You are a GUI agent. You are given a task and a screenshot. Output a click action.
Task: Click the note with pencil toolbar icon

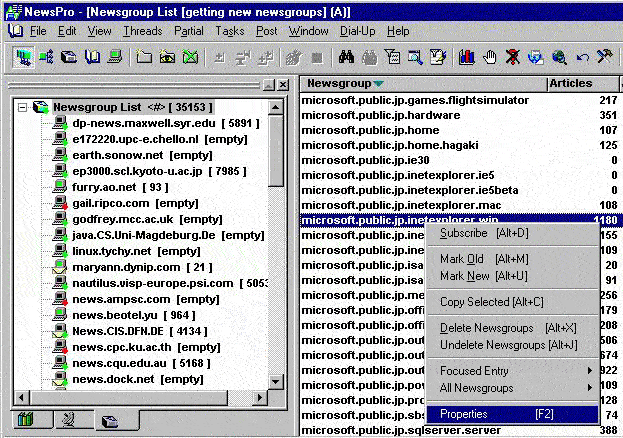click(x=438, y=58)
